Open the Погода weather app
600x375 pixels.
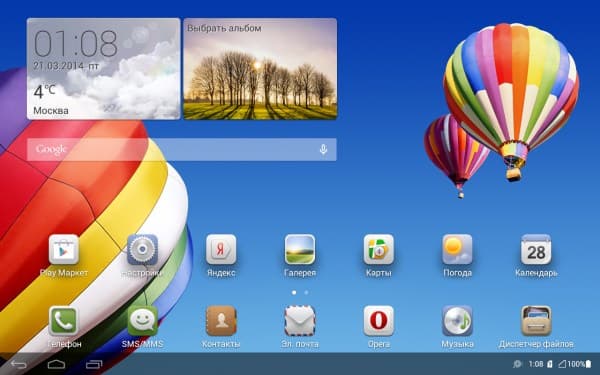point(457,249)
